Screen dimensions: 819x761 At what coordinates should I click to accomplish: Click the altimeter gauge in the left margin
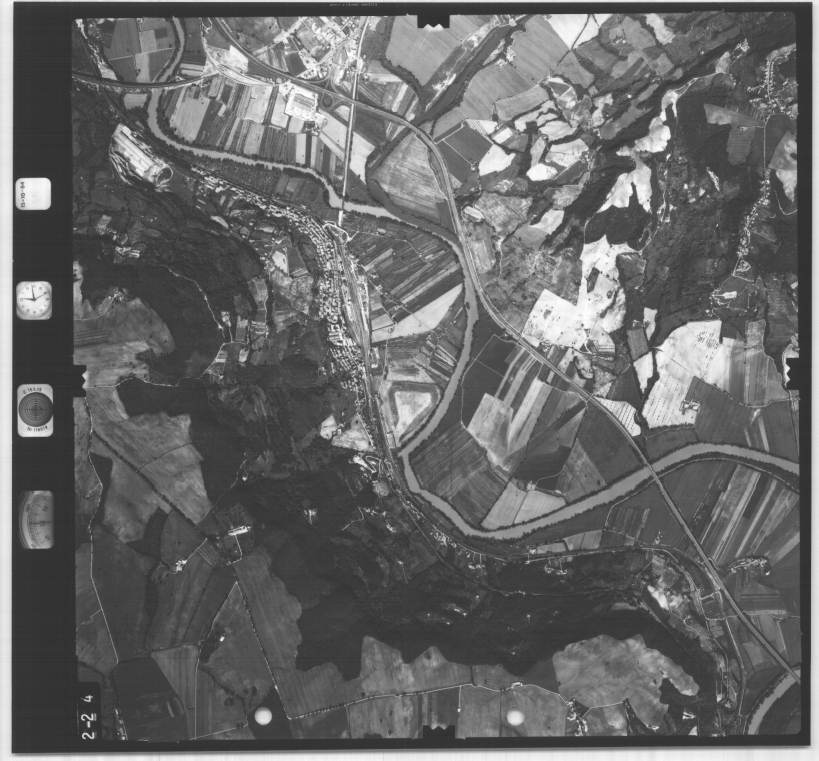(36, 519)
